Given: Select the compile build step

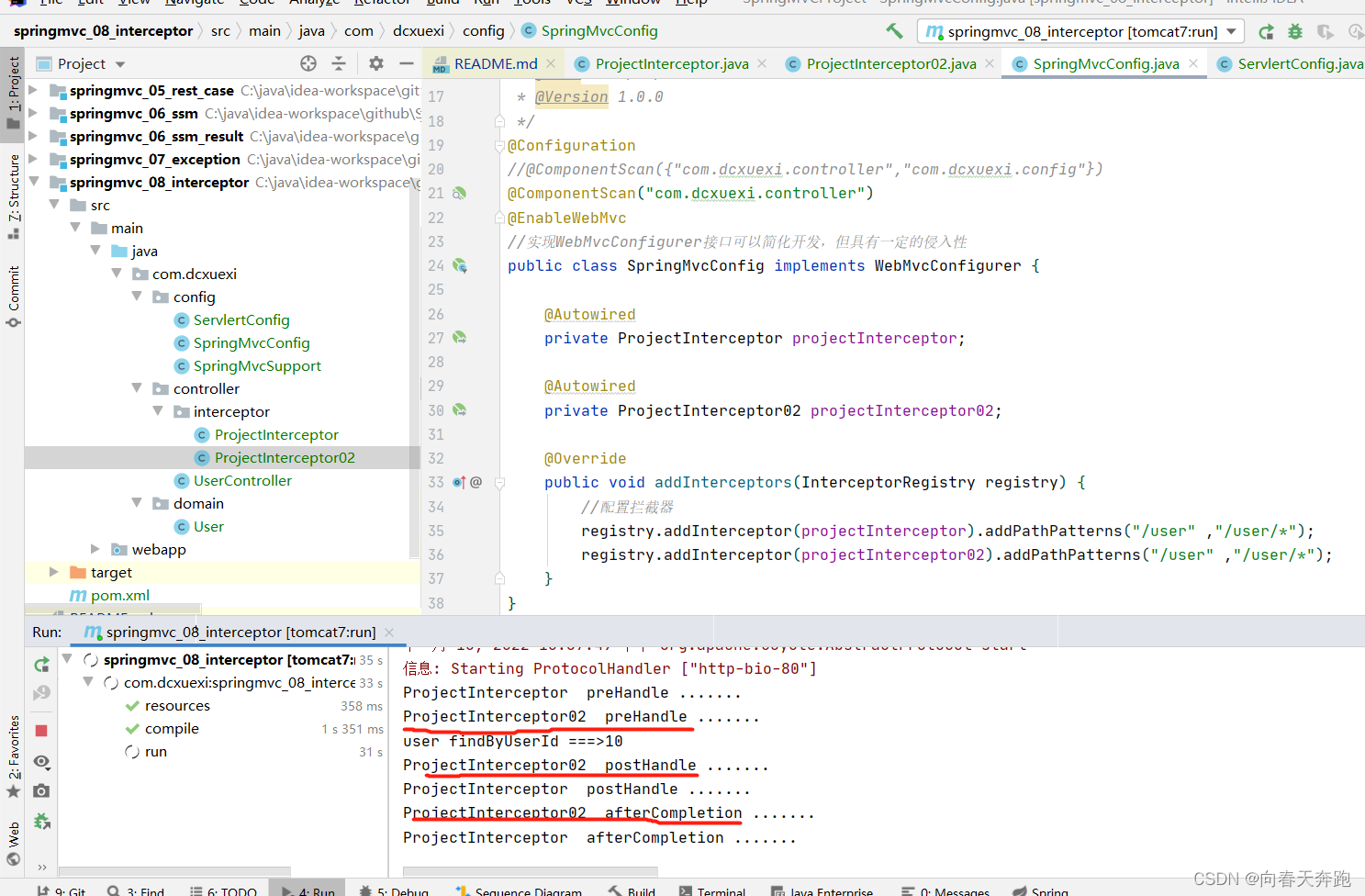Looking at the screenshot, I should (x=172, y=729).
